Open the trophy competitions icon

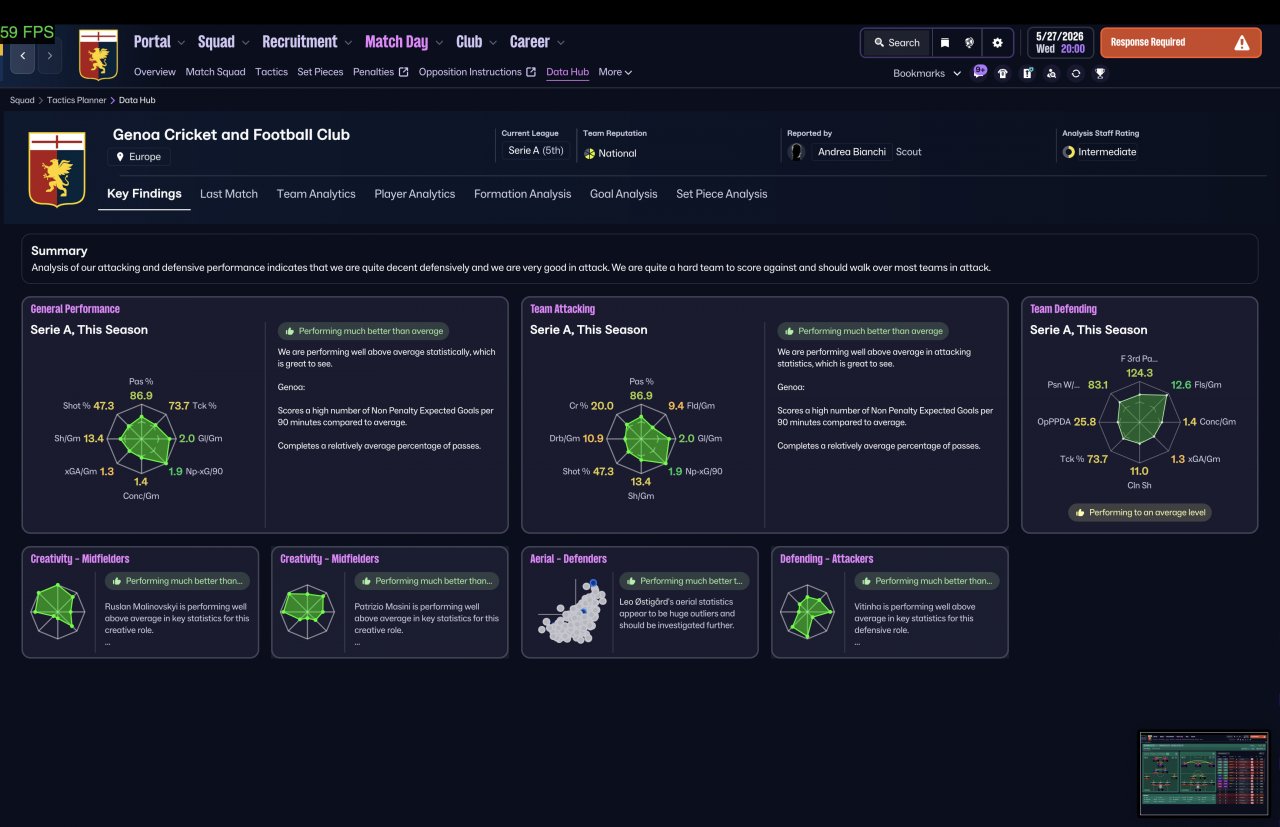[1099, 73]
